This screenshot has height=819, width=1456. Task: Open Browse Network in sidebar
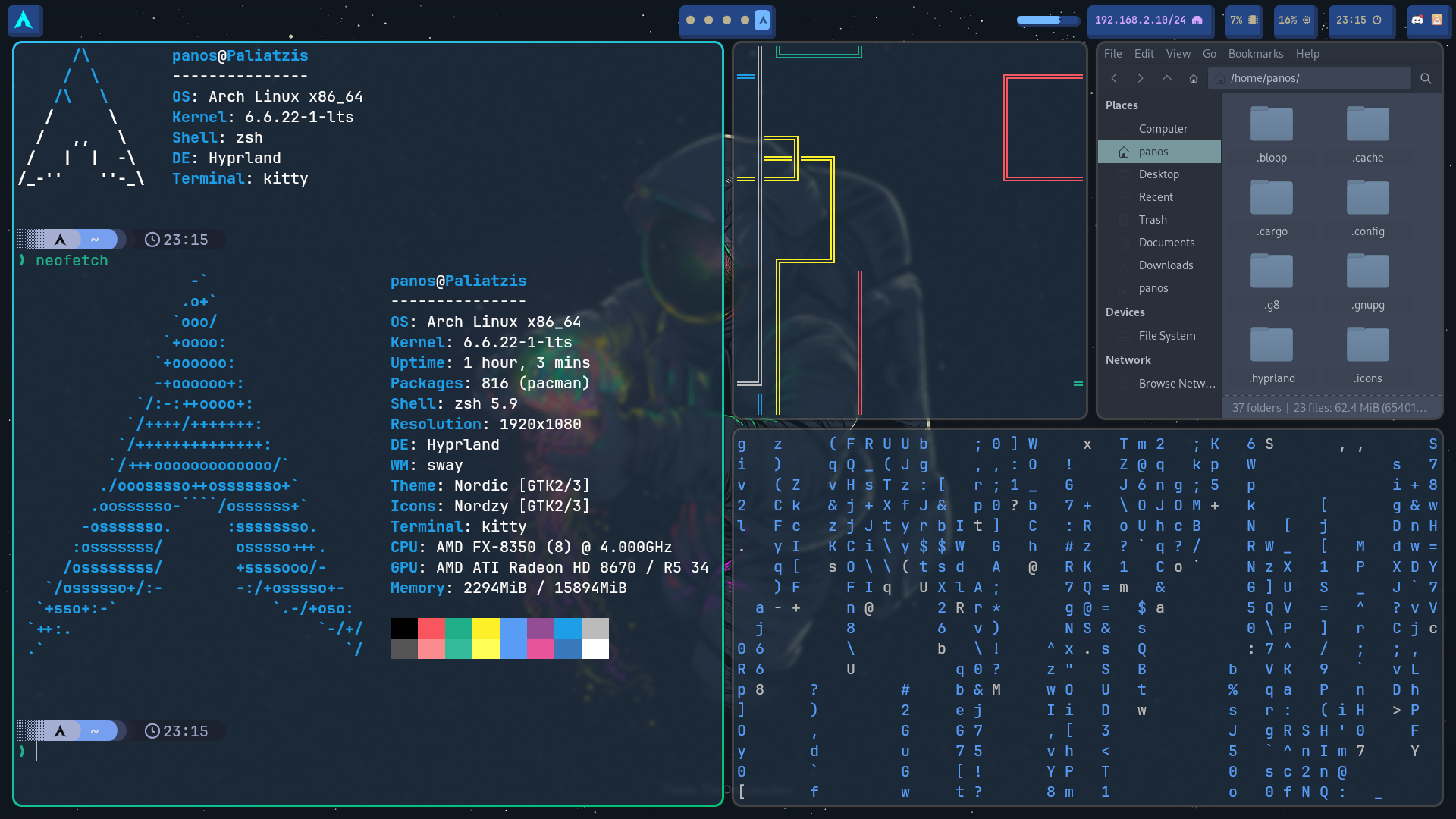[x=1175, y=384]
